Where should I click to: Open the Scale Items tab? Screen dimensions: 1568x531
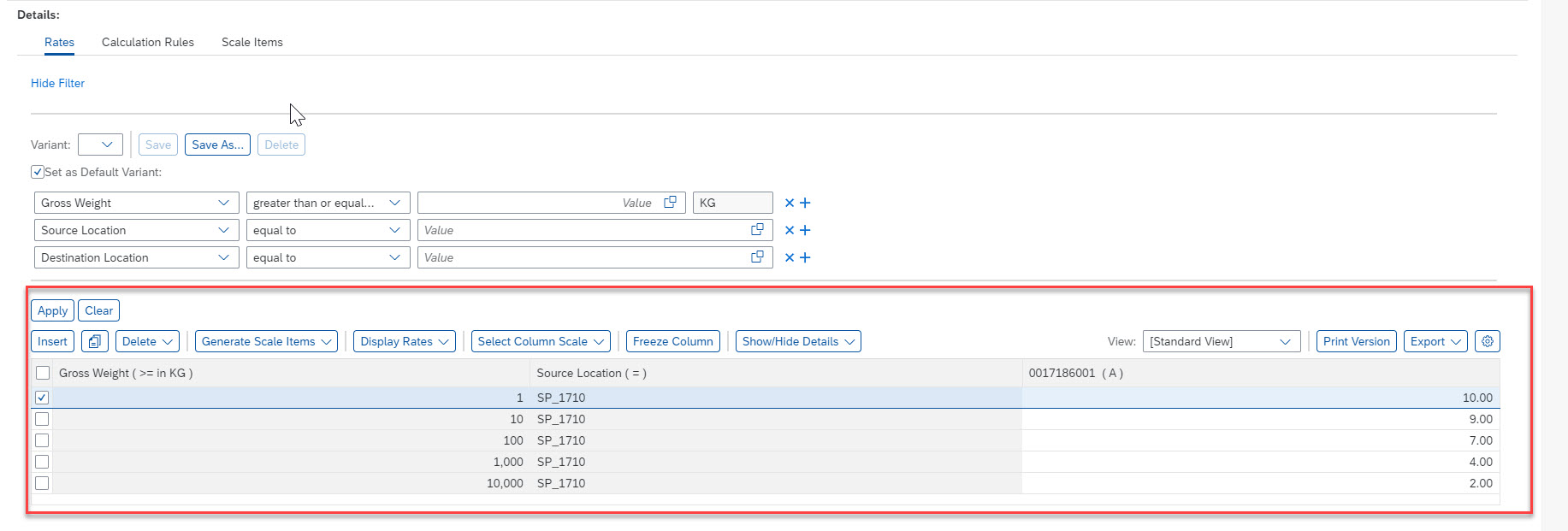point(251,42)
